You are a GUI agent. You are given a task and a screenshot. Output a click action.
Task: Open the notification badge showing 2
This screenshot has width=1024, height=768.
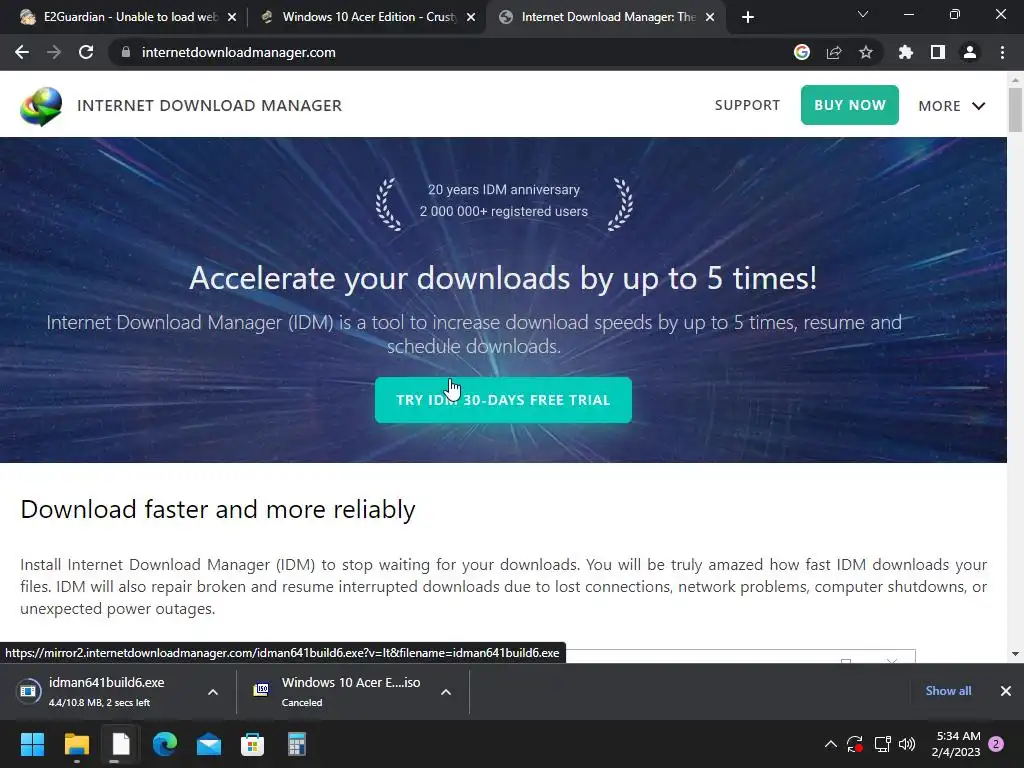(997, 743)
